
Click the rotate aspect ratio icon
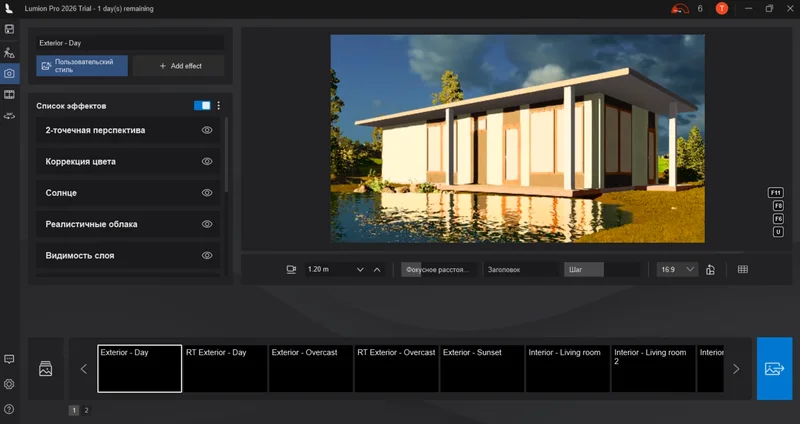click(x=710, y=269)
